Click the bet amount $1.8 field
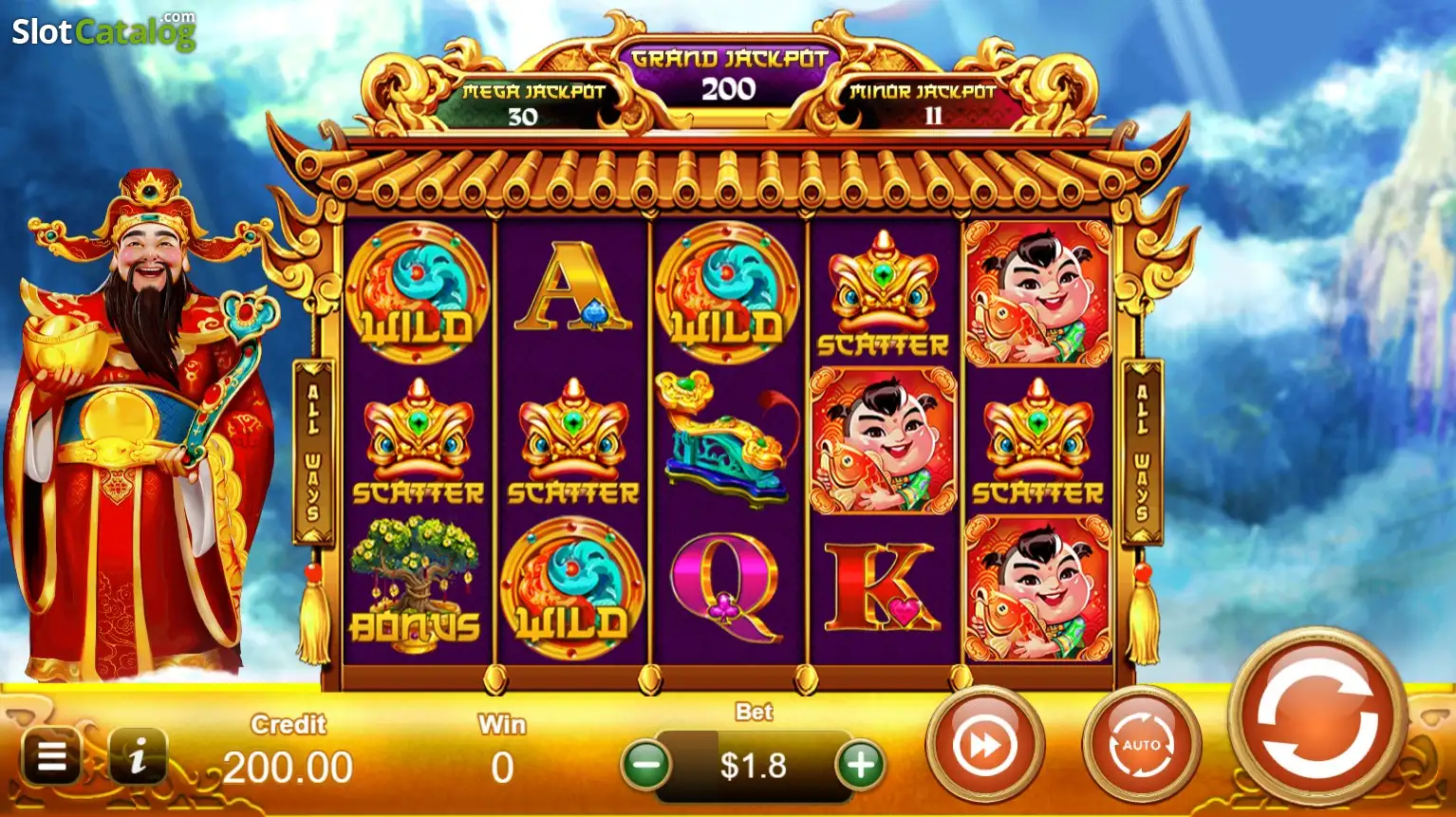The image size is (1456, 817). pyautogui.click(x=754, y=766)
